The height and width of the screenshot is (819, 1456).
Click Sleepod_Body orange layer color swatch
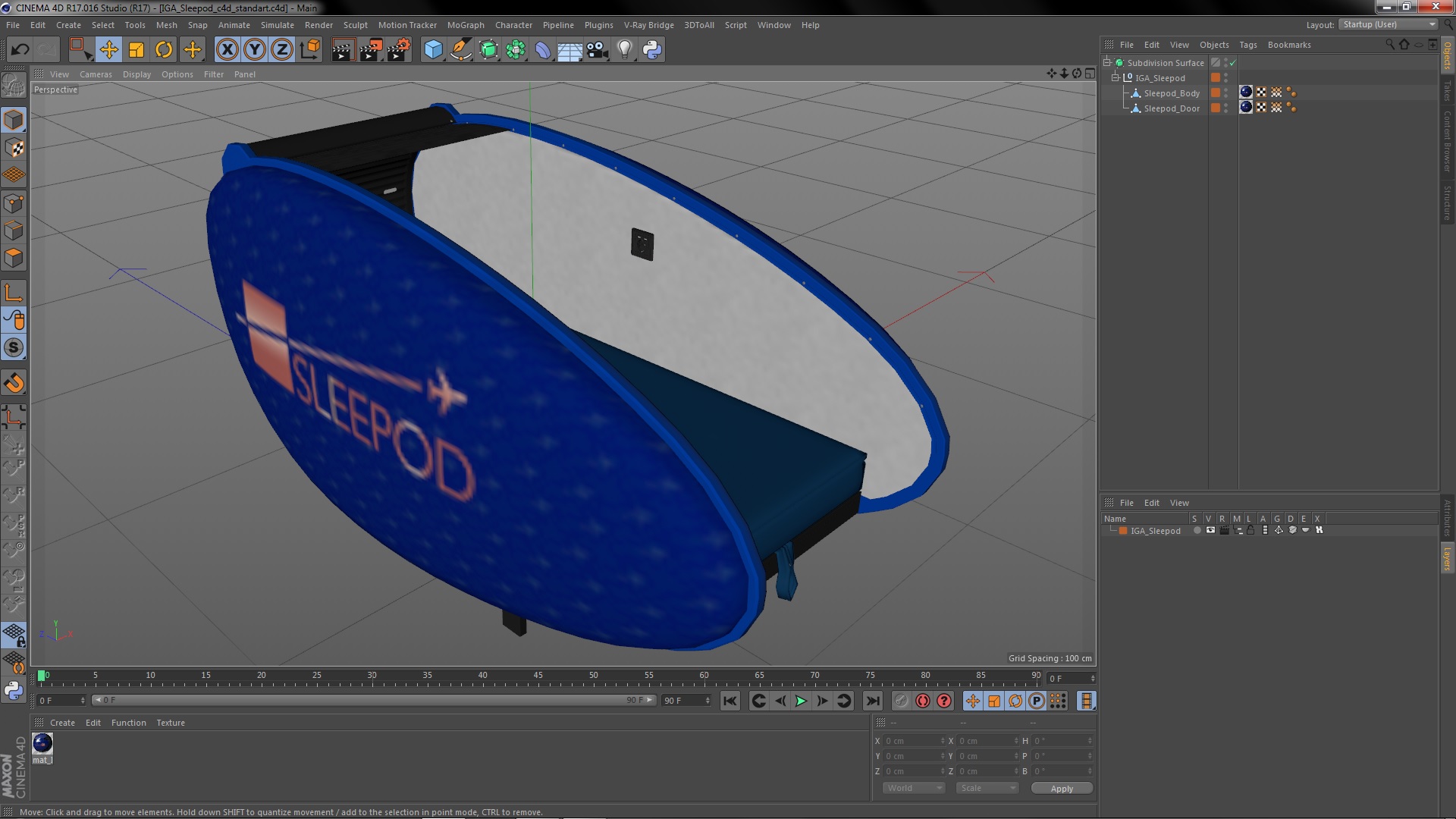point(1216,93)
